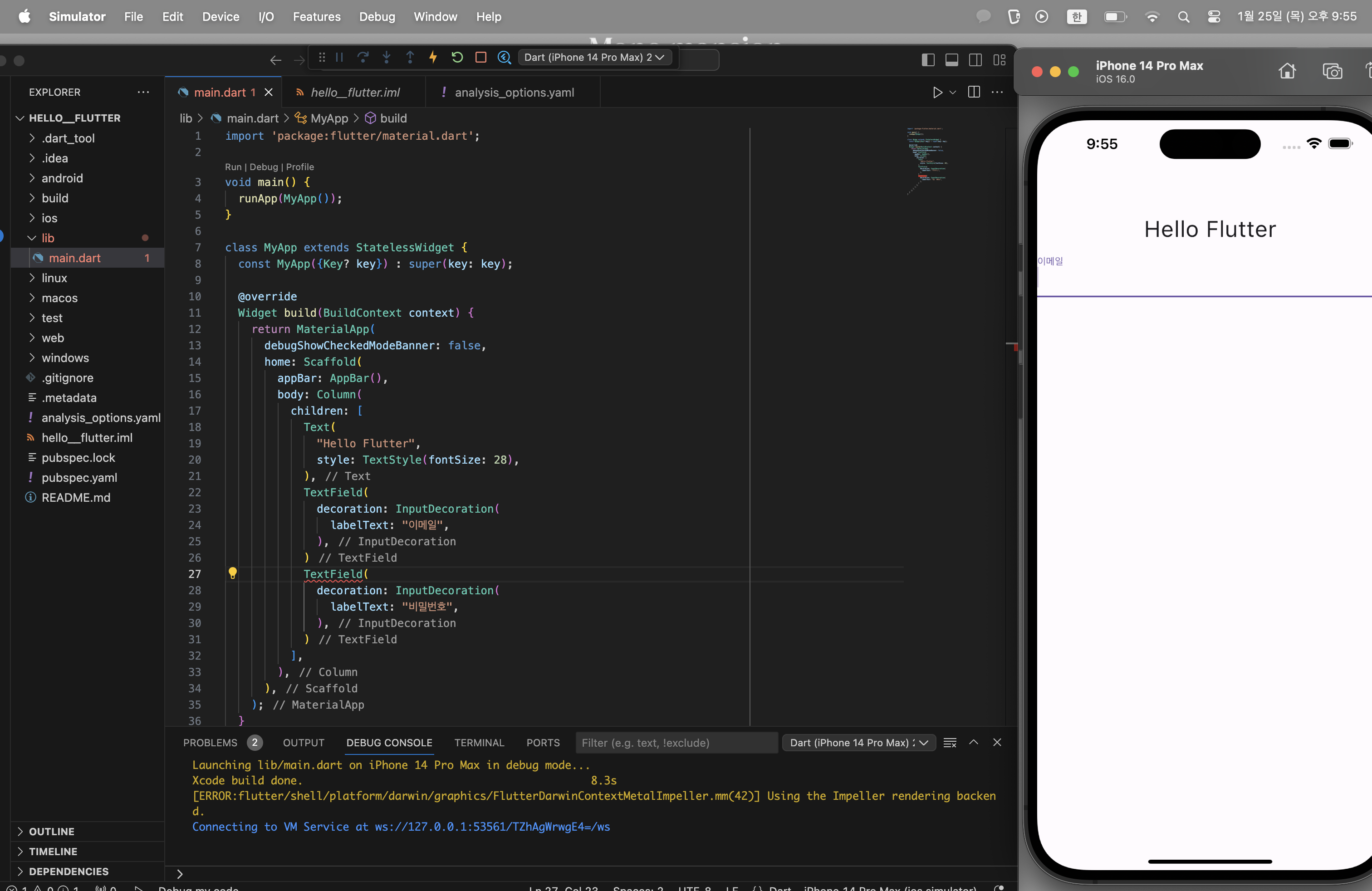Image resolution: width=1372 pixels, height=891 pixels.
Task: Clear the debug console output
Action: coord(950,742)
